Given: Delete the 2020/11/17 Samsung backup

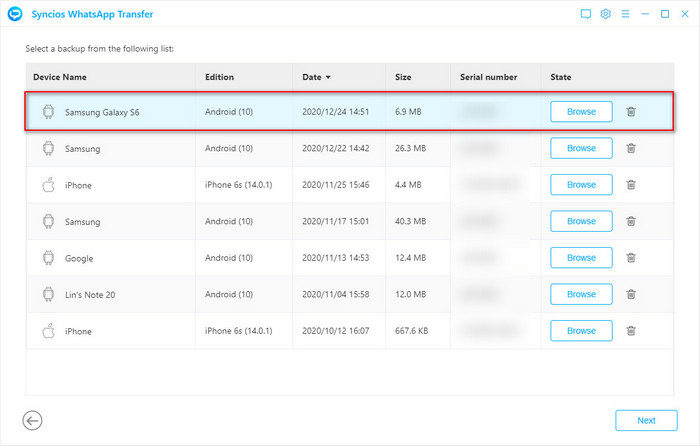Looking at the screenshot, I should (x=631, y=221).
